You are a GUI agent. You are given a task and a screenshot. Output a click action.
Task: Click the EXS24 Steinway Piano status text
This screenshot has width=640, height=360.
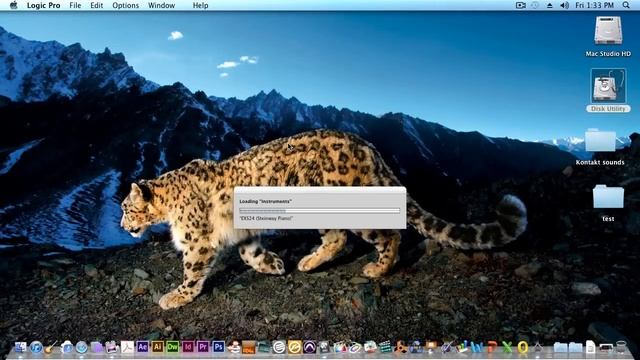266,218
